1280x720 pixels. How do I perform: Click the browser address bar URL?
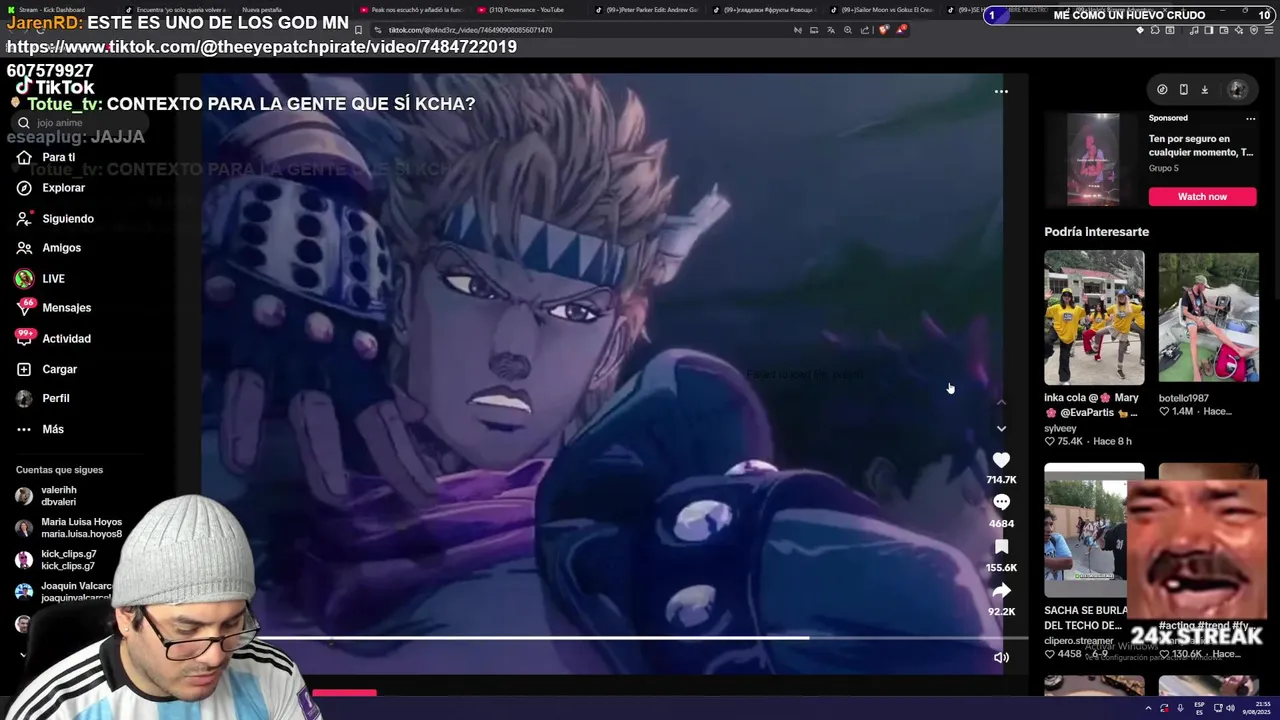click(470, 30)
